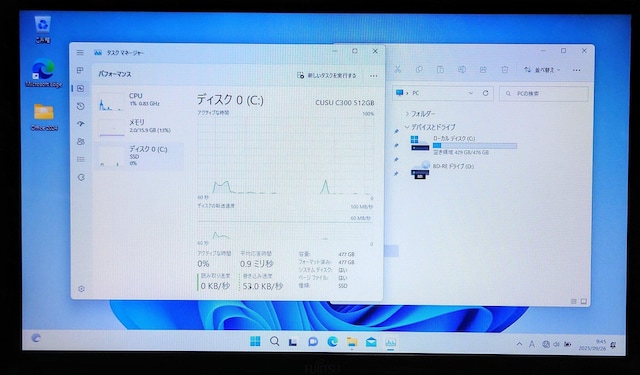
Task: Click Local Disk C usage bar
Action: point(475,146)
